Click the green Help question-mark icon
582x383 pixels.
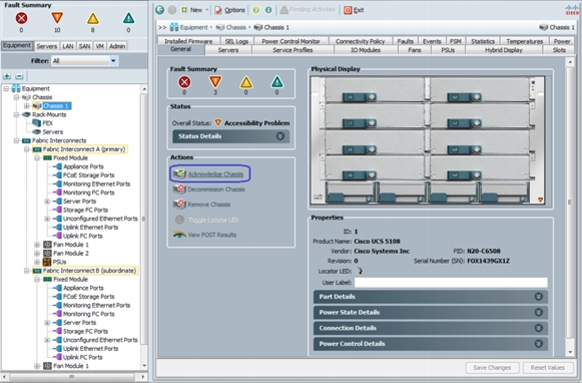[x=256, y=10]
